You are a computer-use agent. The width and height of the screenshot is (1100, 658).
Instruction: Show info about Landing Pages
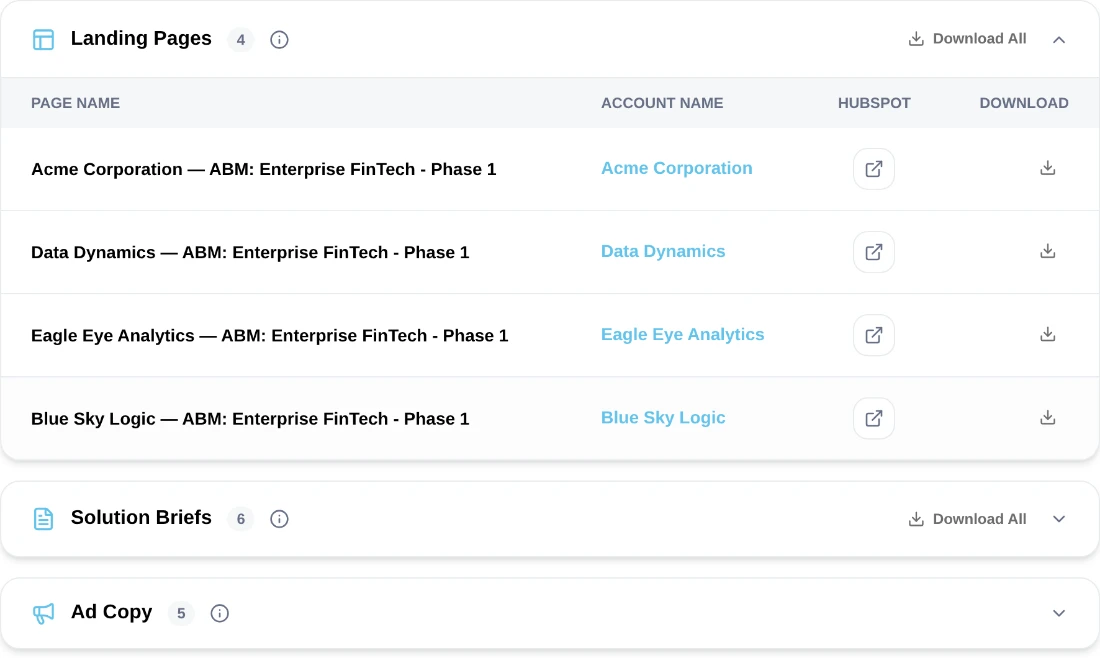pos(279,40)
